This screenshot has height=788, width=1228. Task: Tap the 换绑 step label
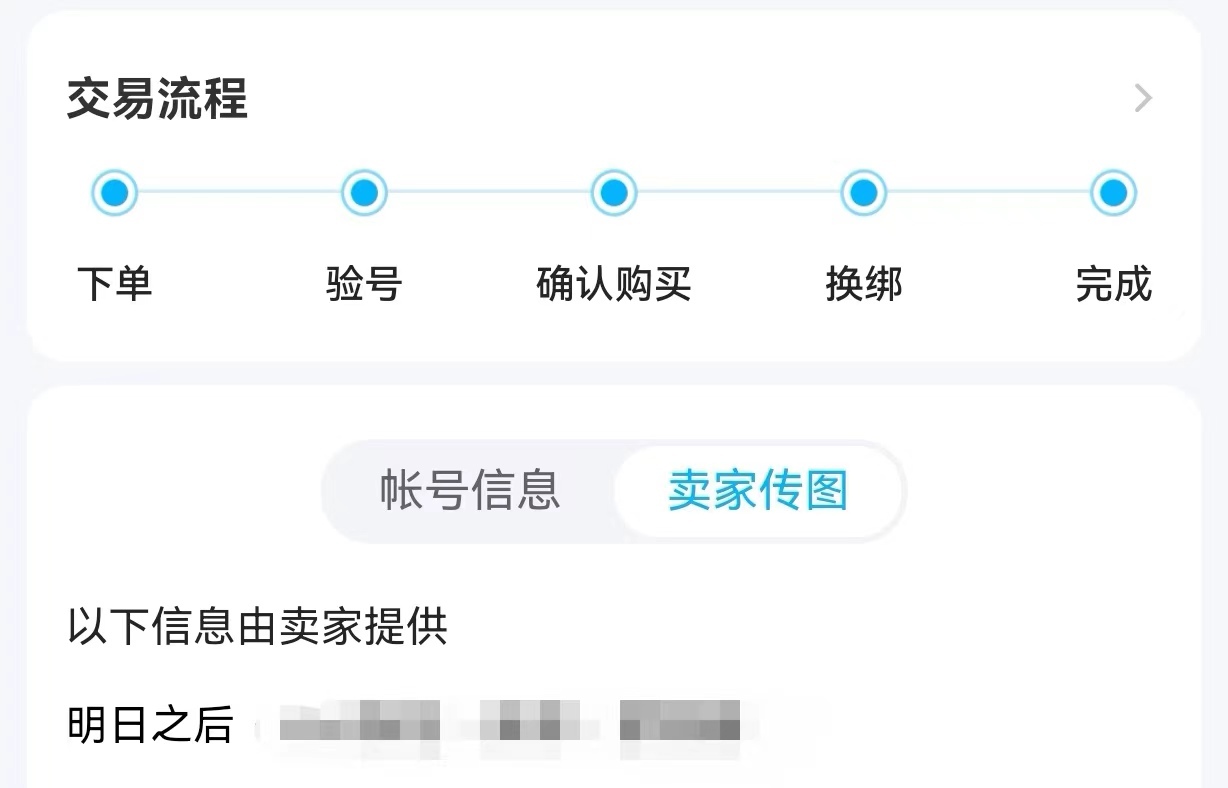click(864, 285)
